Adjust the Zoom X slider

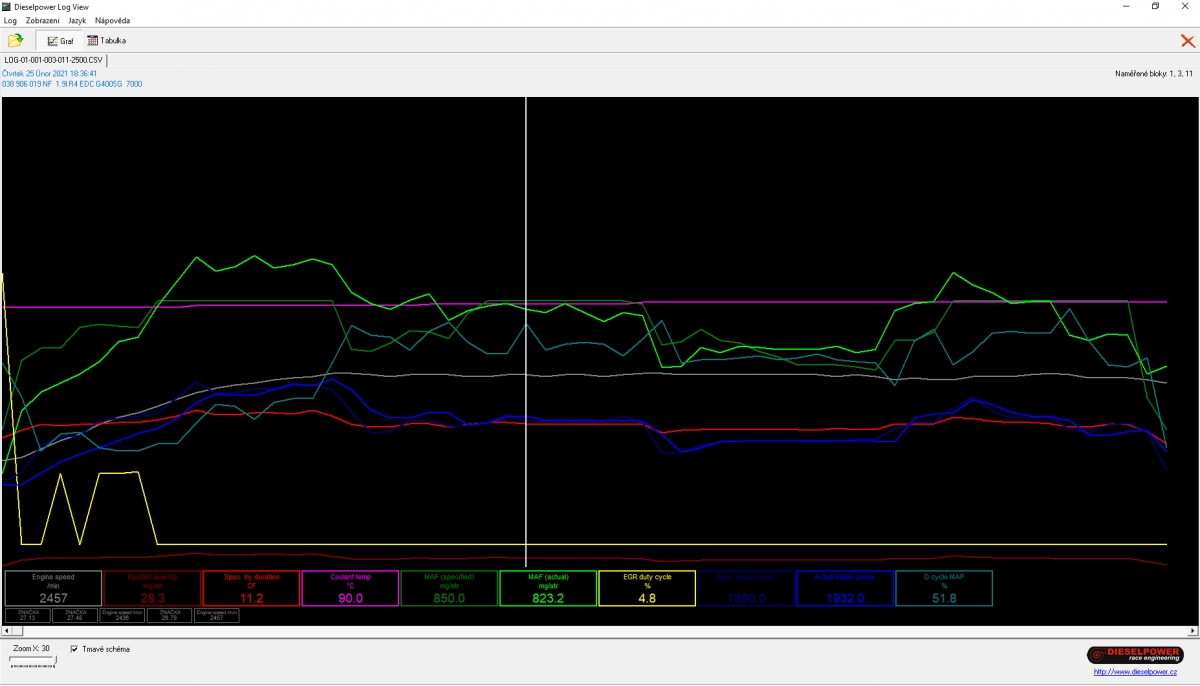pos(33,660)
